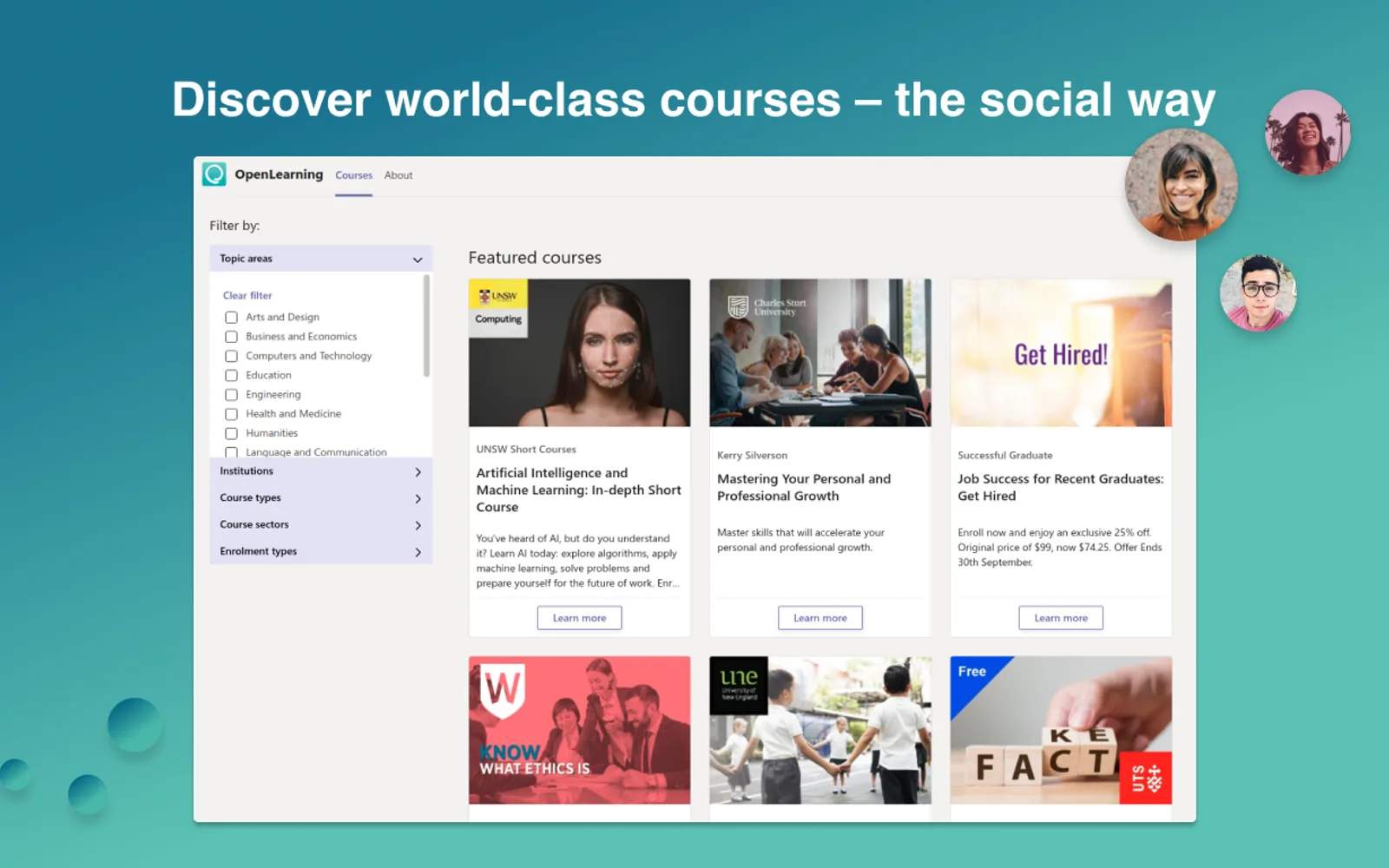The image size is (1389, 868).
Task: Enable the Education topic filter
Action: click(231, 376)
